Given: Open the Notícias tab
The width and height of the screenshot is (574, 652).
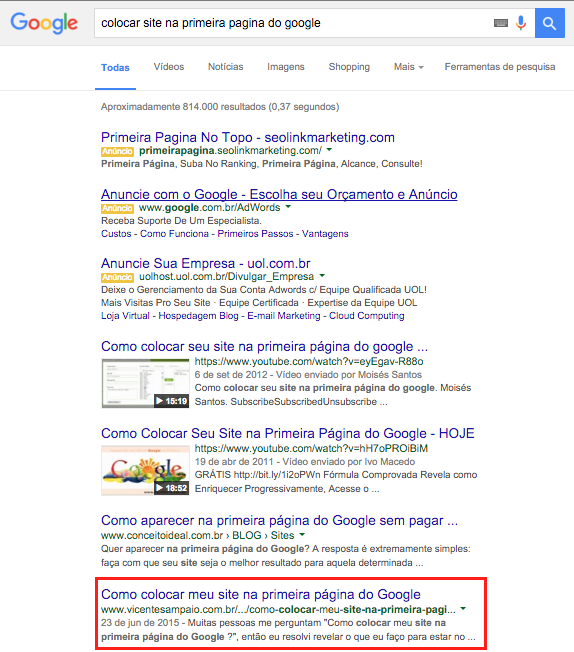Looking at the screenshot, I should tap(225, 67).
